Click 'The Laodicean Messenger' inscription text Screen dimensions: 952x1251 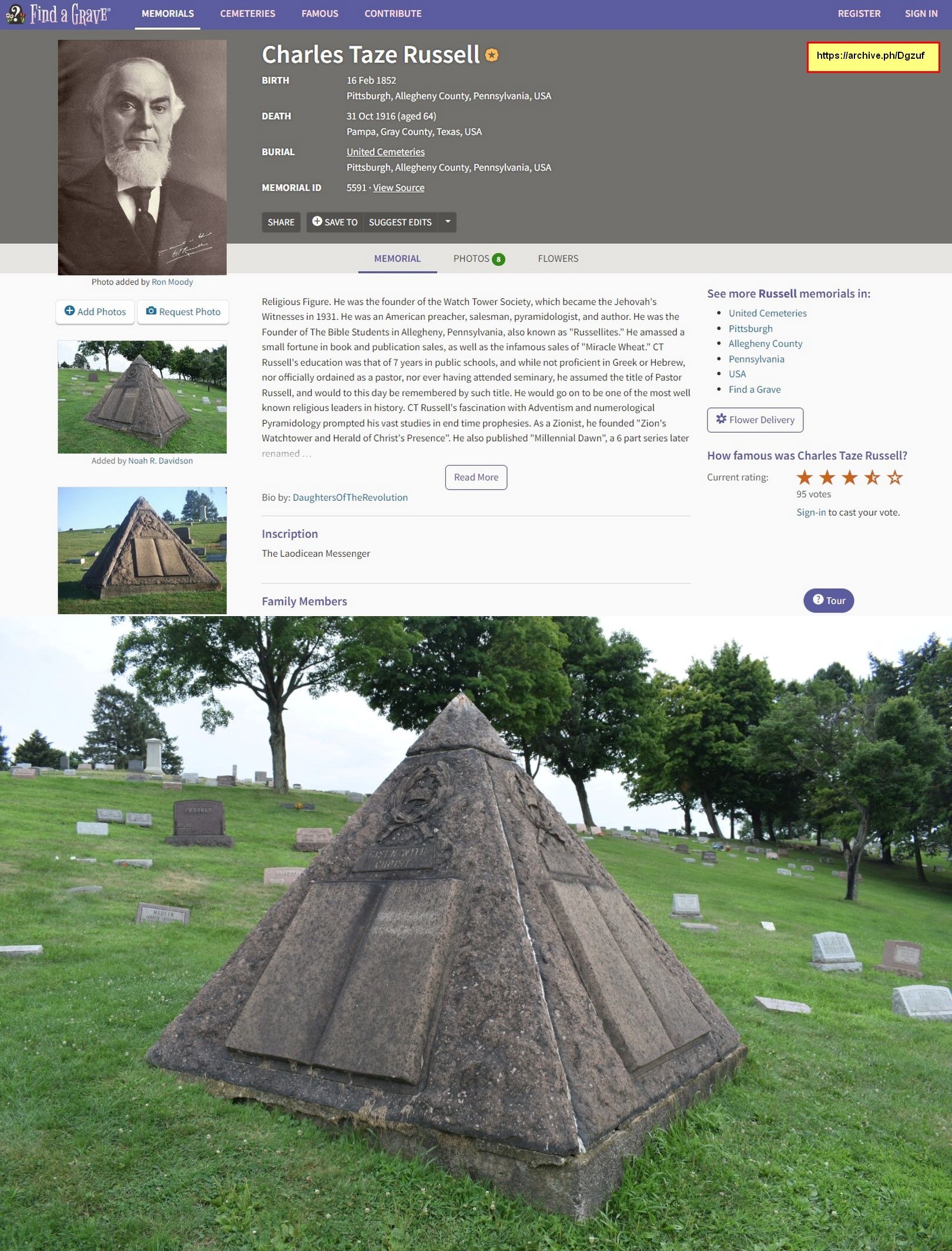coord(316,553)
